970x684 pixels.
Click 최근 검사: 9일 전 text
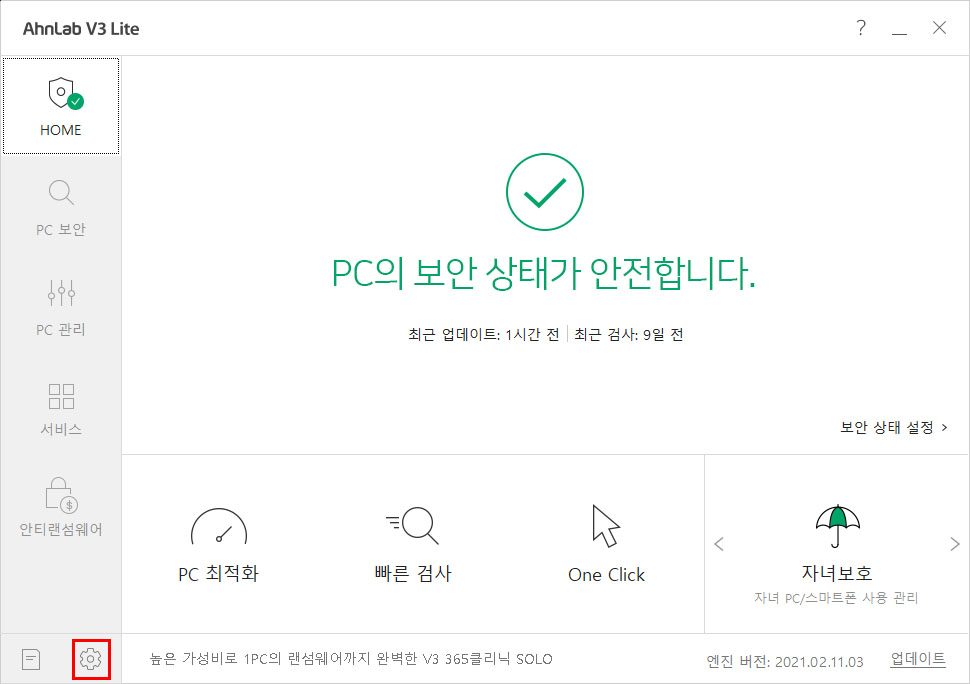(x=629, y=335)
